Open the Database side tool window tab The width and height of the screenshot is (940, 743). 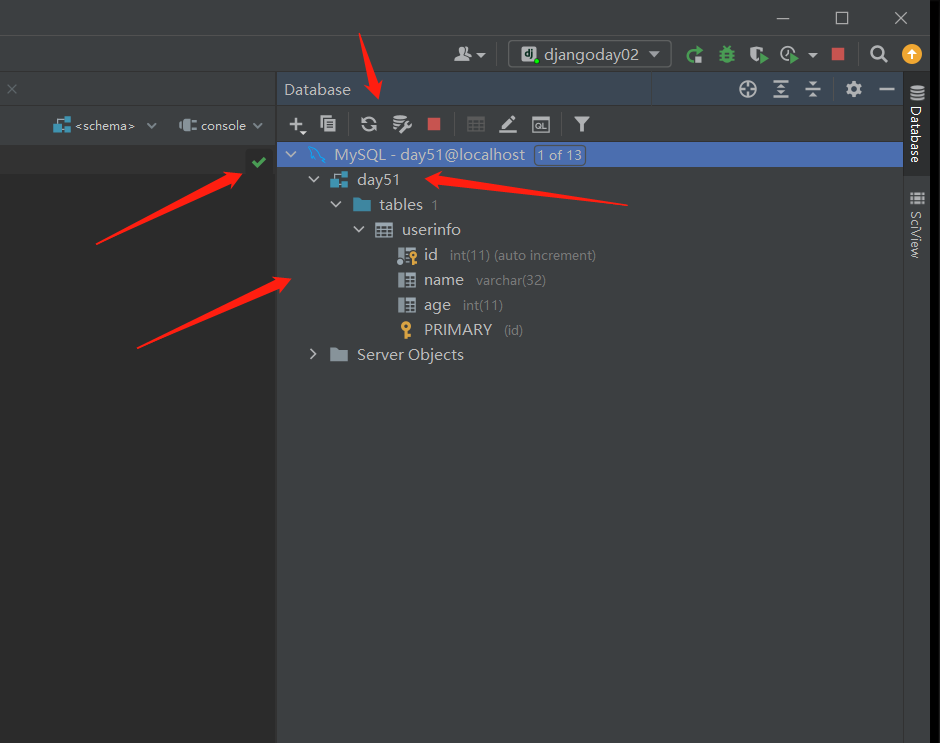(917, 124)
